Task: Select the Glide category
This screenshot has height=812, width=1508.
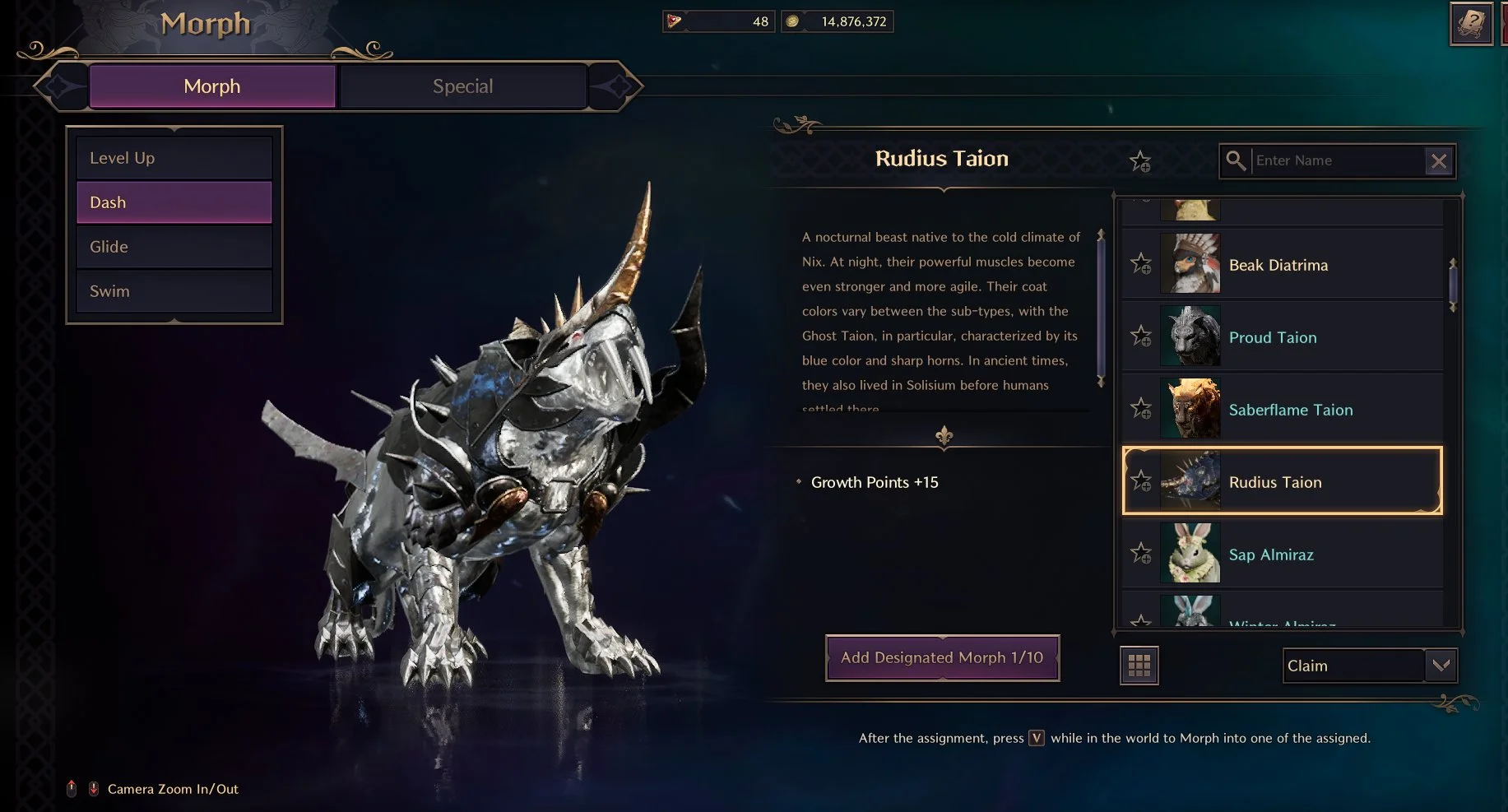Action: pos(174,247)
